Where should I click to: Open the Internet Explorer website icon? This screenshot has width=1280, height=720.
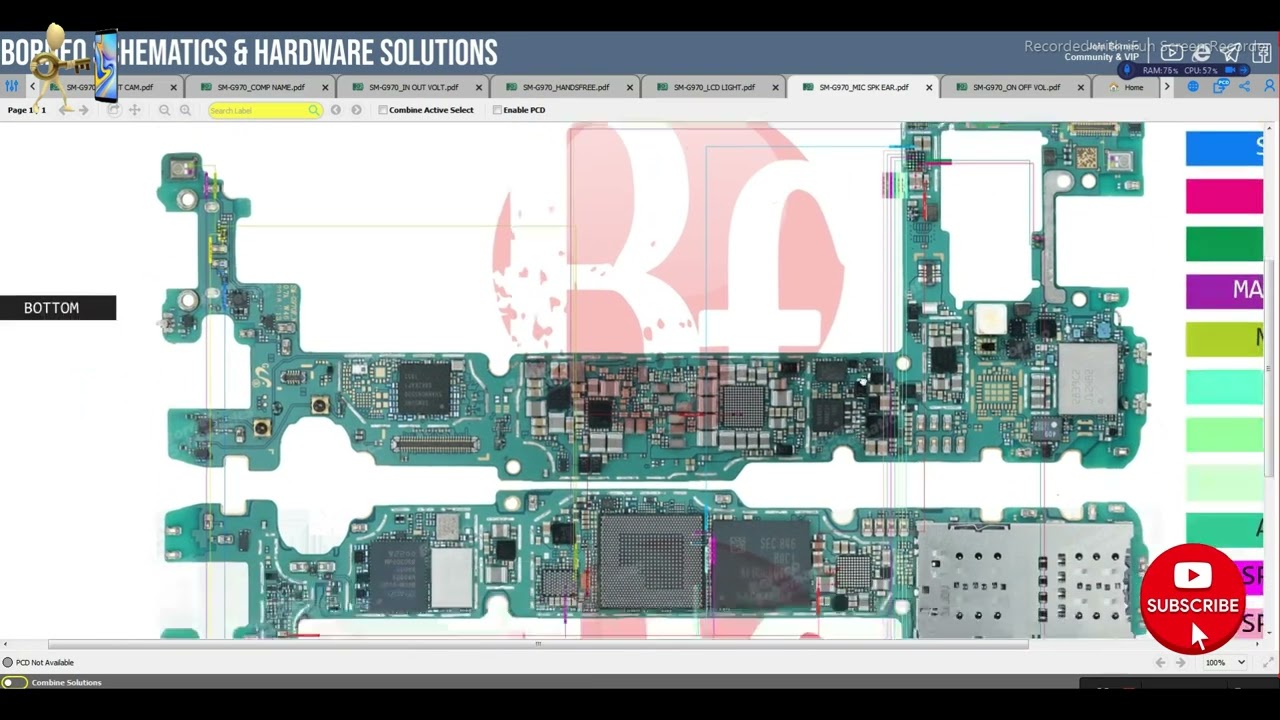point(1201,53)
